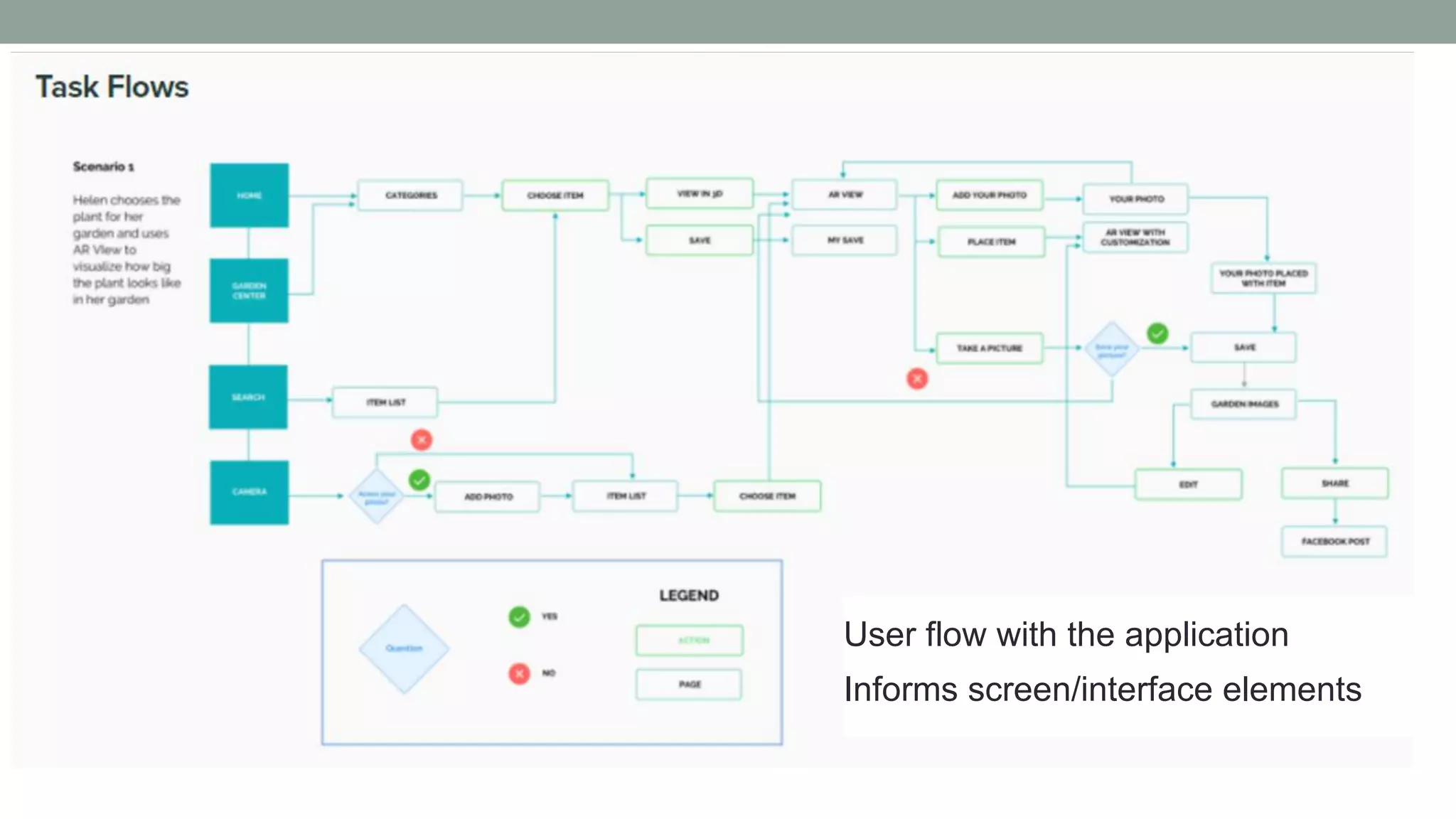Click the VIEW IN 3D action box

(x=699, y=193)
